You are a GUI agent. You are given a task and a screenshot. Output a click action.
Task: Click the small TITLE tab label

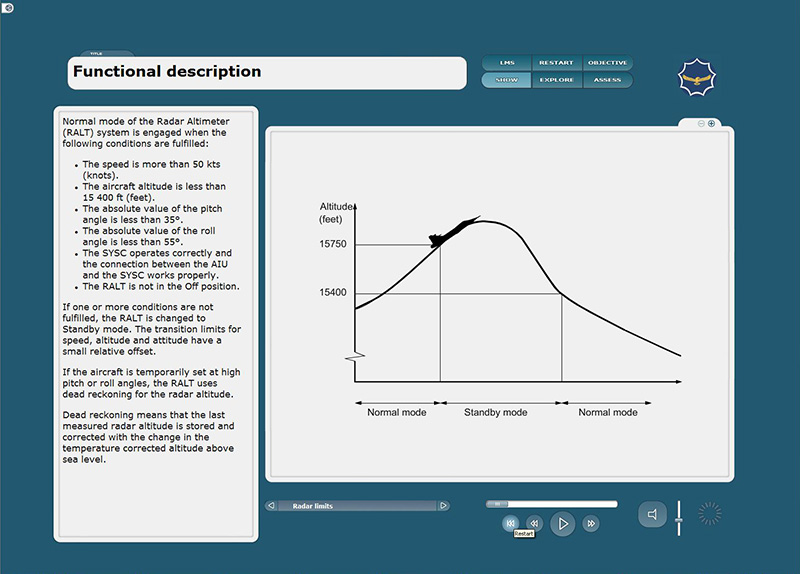[96, 53]
